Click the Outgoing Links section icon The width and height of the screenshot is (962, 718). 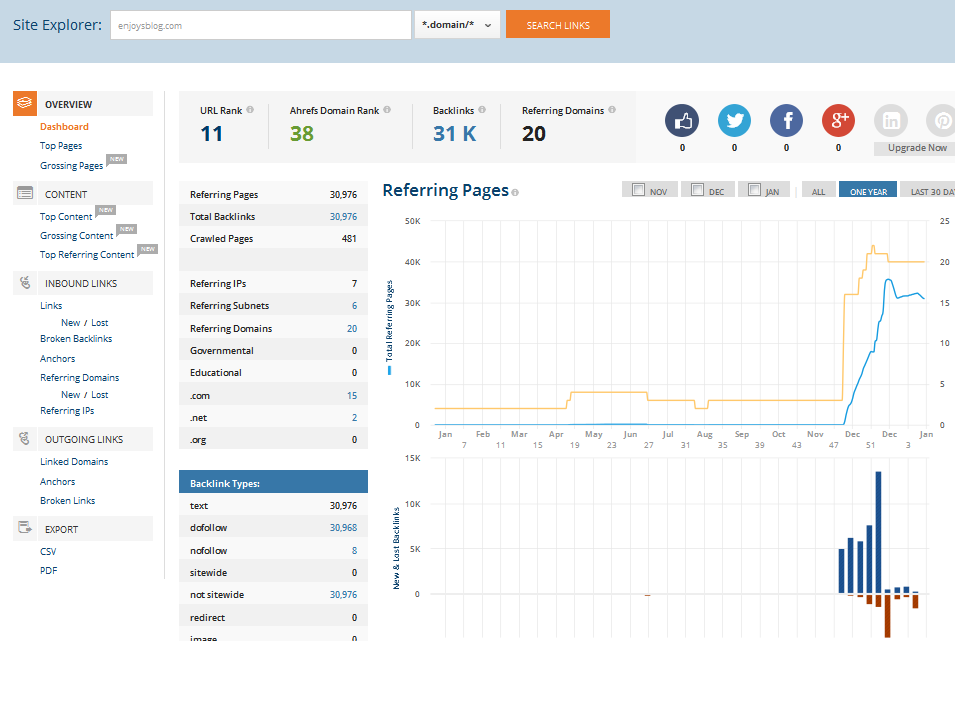coord(25,439)
